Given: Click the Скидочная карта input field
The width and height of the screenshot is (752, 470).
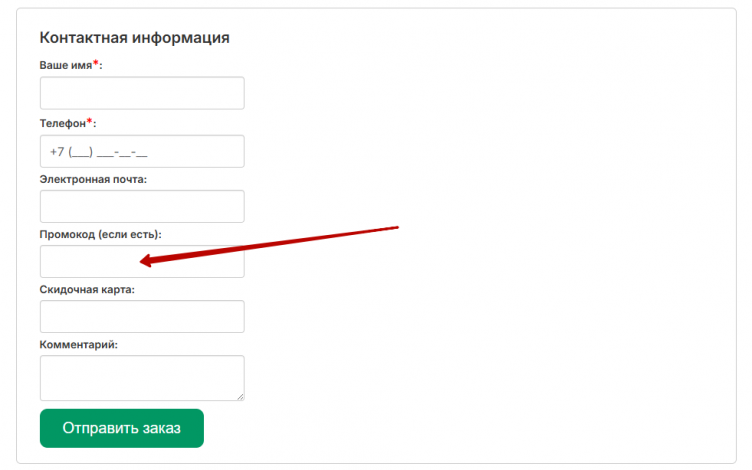Looking at the screenshot, I should [142, 317].
